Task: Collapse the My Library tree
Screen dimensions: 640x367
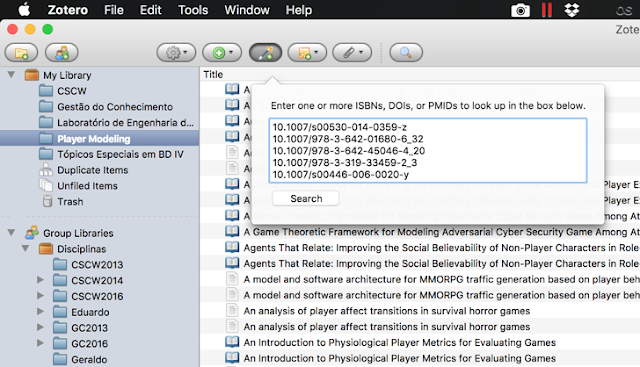Action: pos(11,75)
